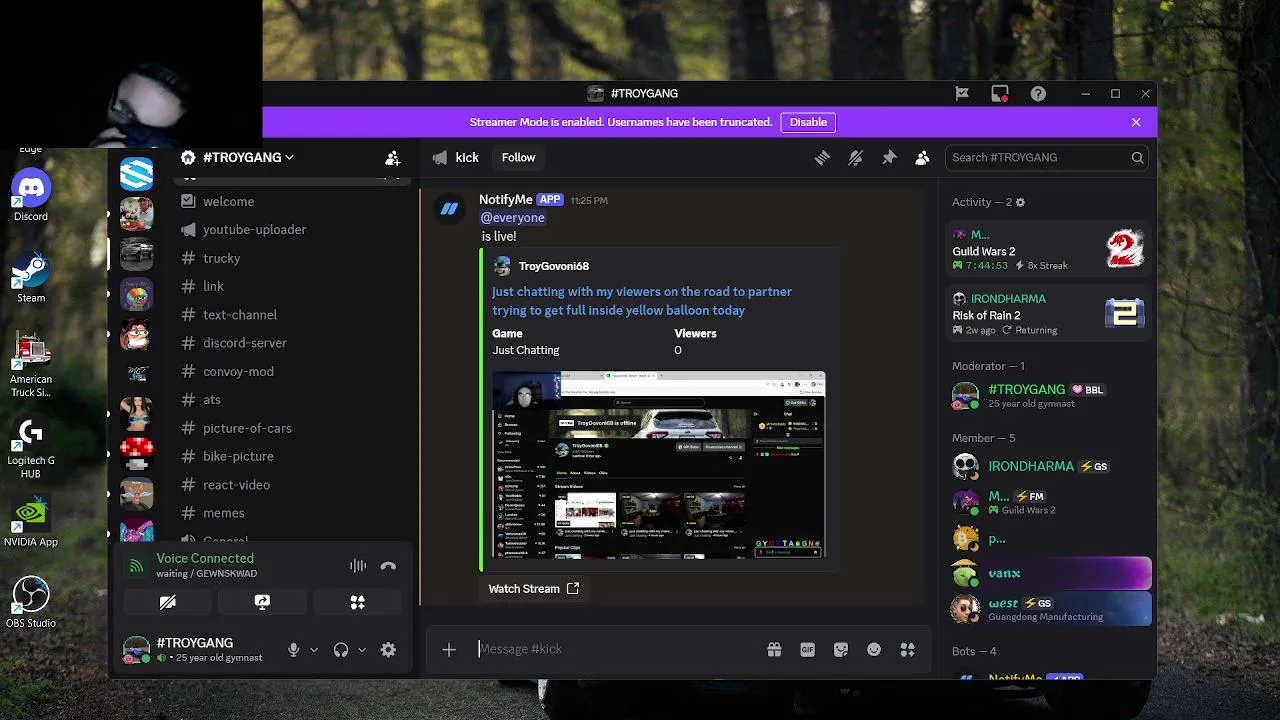
Task: Open the bike-picture channel
Action: pyautogui.click(x=291, y=456)
